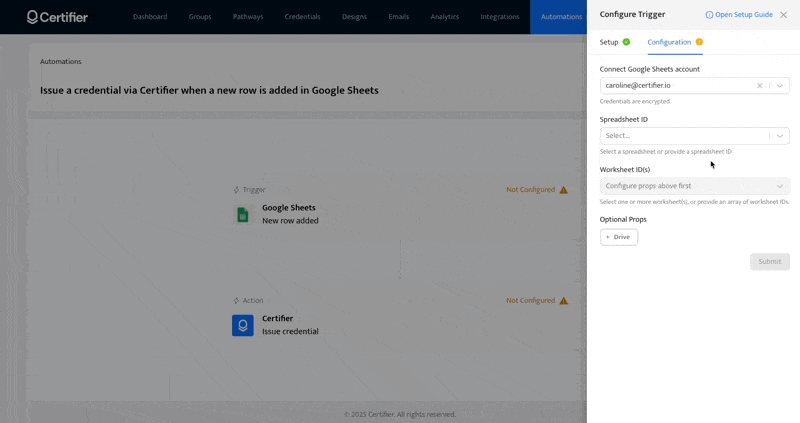
Task: Click the Trigger lightning bolt icon
Action: 236,190
